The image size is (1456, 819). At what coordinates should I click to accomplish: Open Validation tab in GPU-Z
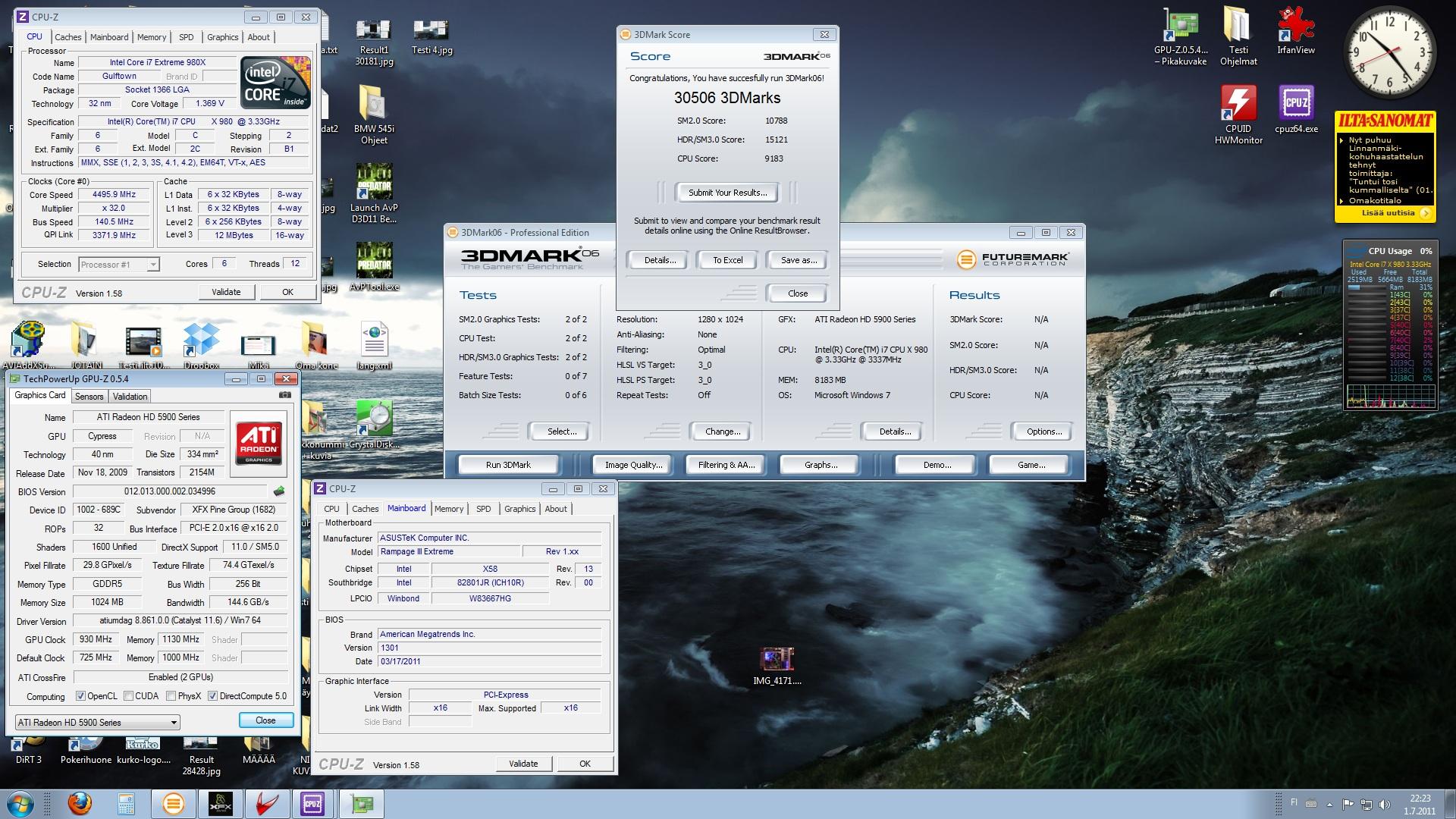130,397
